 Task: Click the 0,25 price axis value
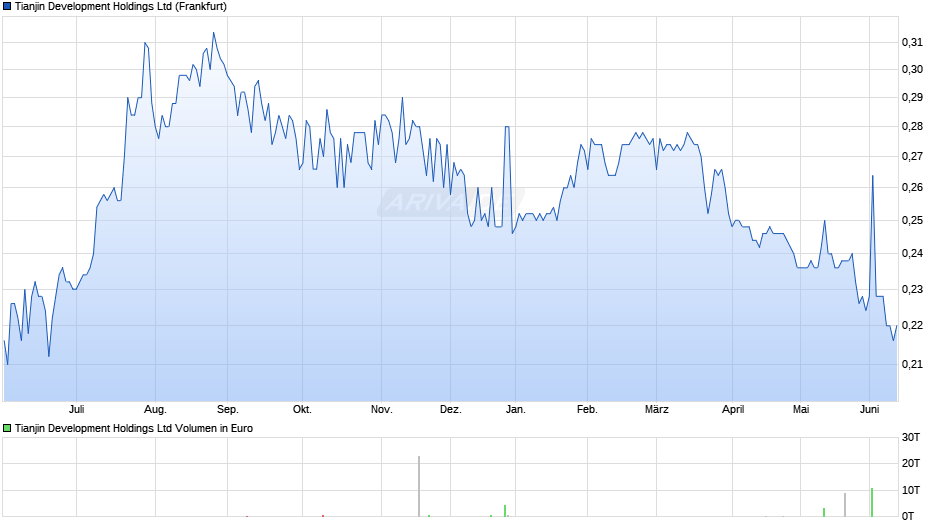tap(912, 221)
